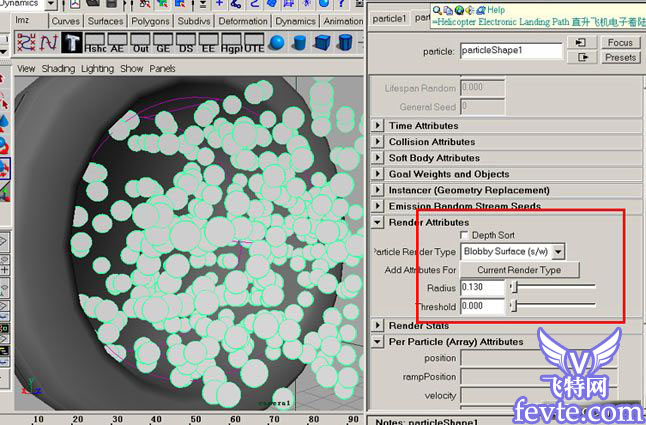This screenshot has width=646, height=425.
Task: Open the Surfaces shelf tab
Action: [105, 21]
